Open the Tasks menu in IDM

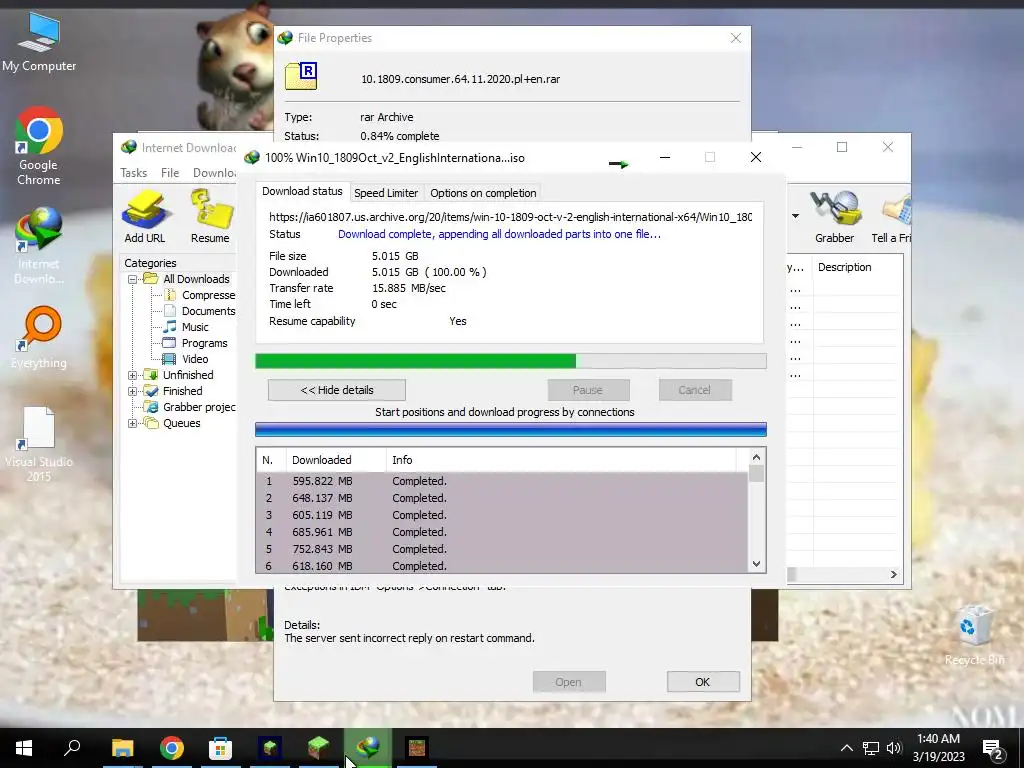pos(133,172)
